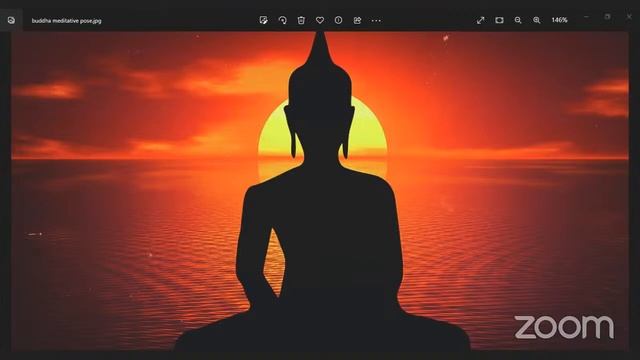Click the Edit image icon

[263, 20]
